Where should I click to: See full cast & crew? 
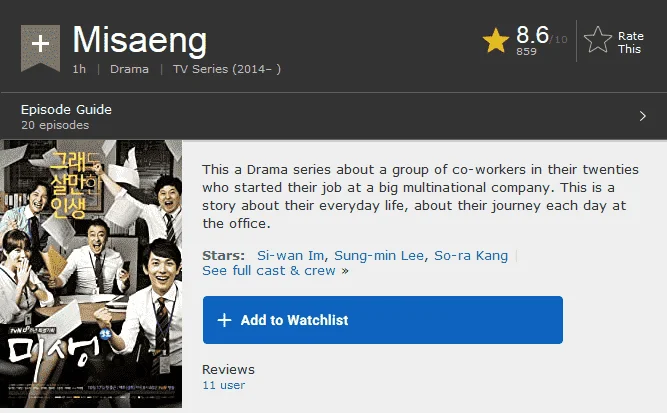(x=275, y=271)
